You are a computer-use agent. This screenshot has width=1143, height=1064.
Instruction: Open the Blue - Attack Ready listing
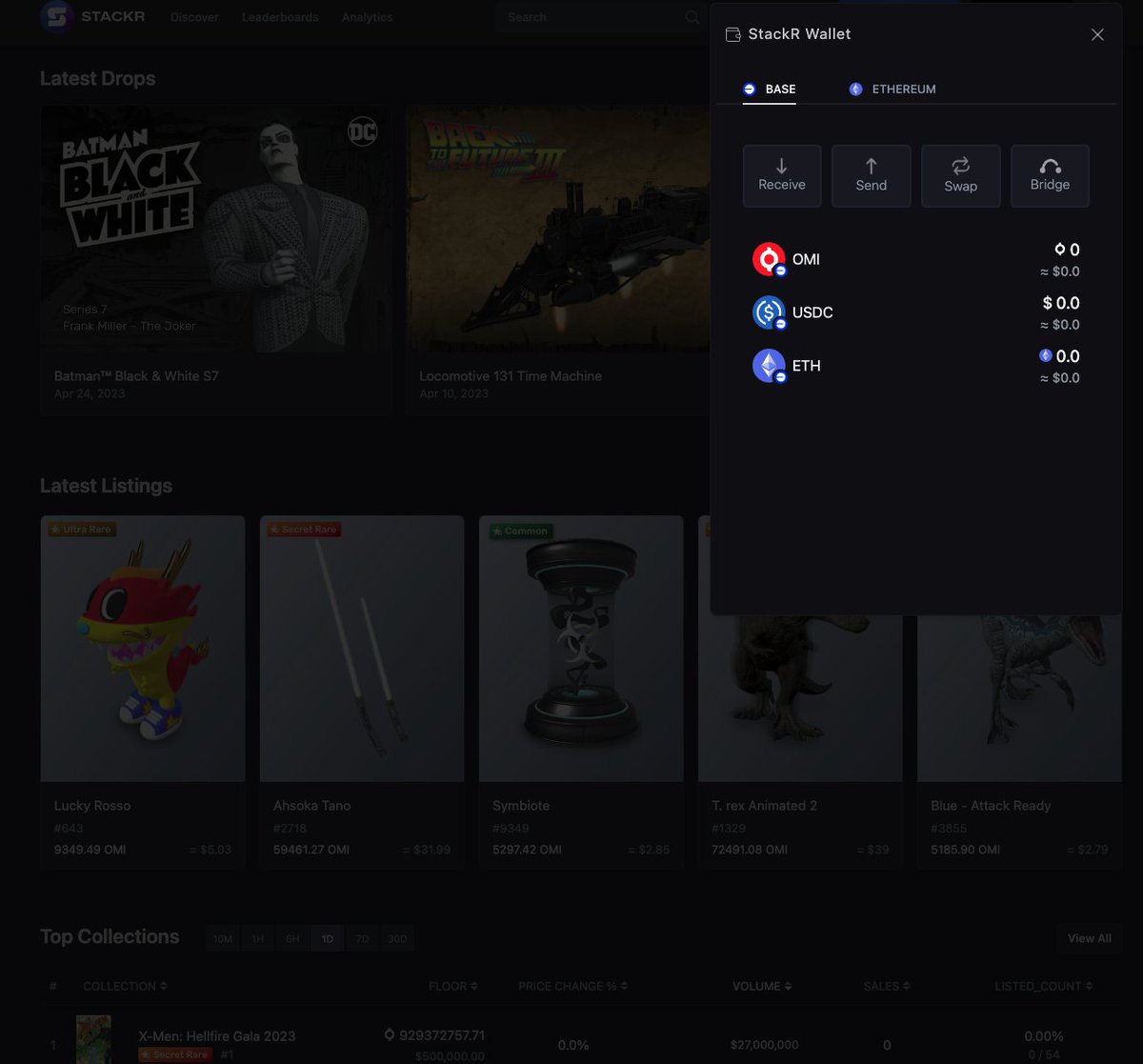pos(1019,743)
